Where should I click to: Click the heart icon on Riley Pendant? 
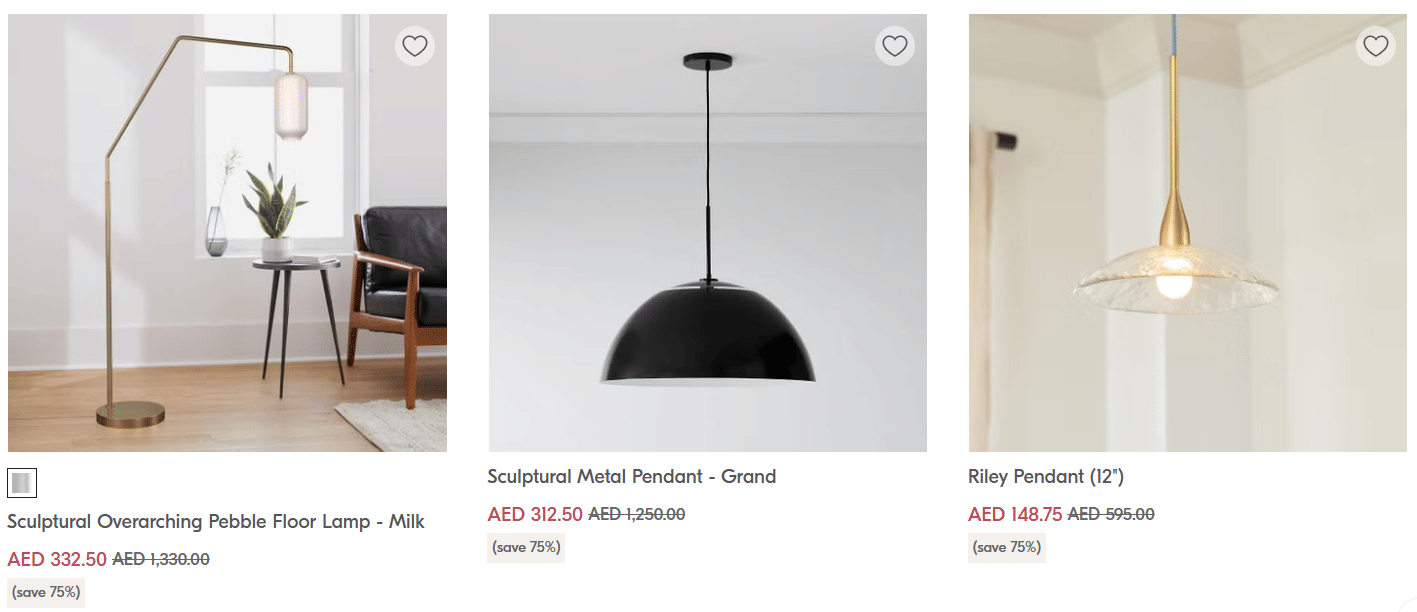click(1376, 46)
